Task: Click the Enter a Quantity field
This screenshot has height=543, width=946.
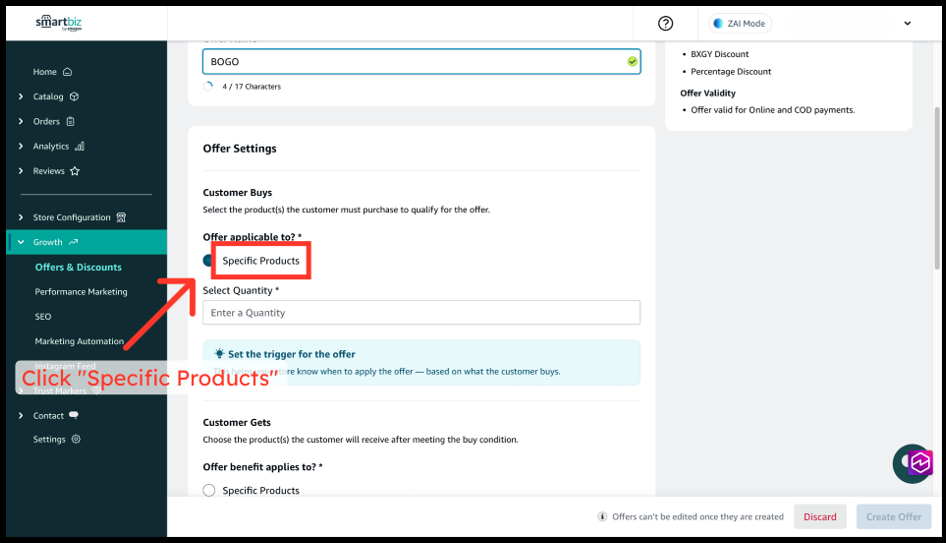Action: (421, 313)
